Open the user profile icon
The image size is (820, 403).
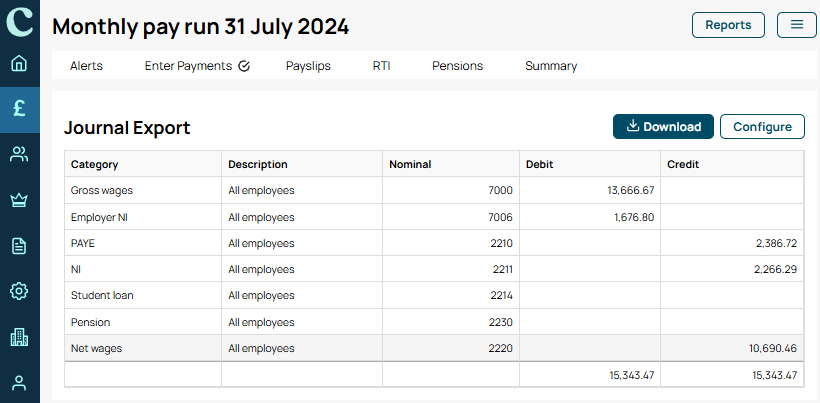pos(19,383)
